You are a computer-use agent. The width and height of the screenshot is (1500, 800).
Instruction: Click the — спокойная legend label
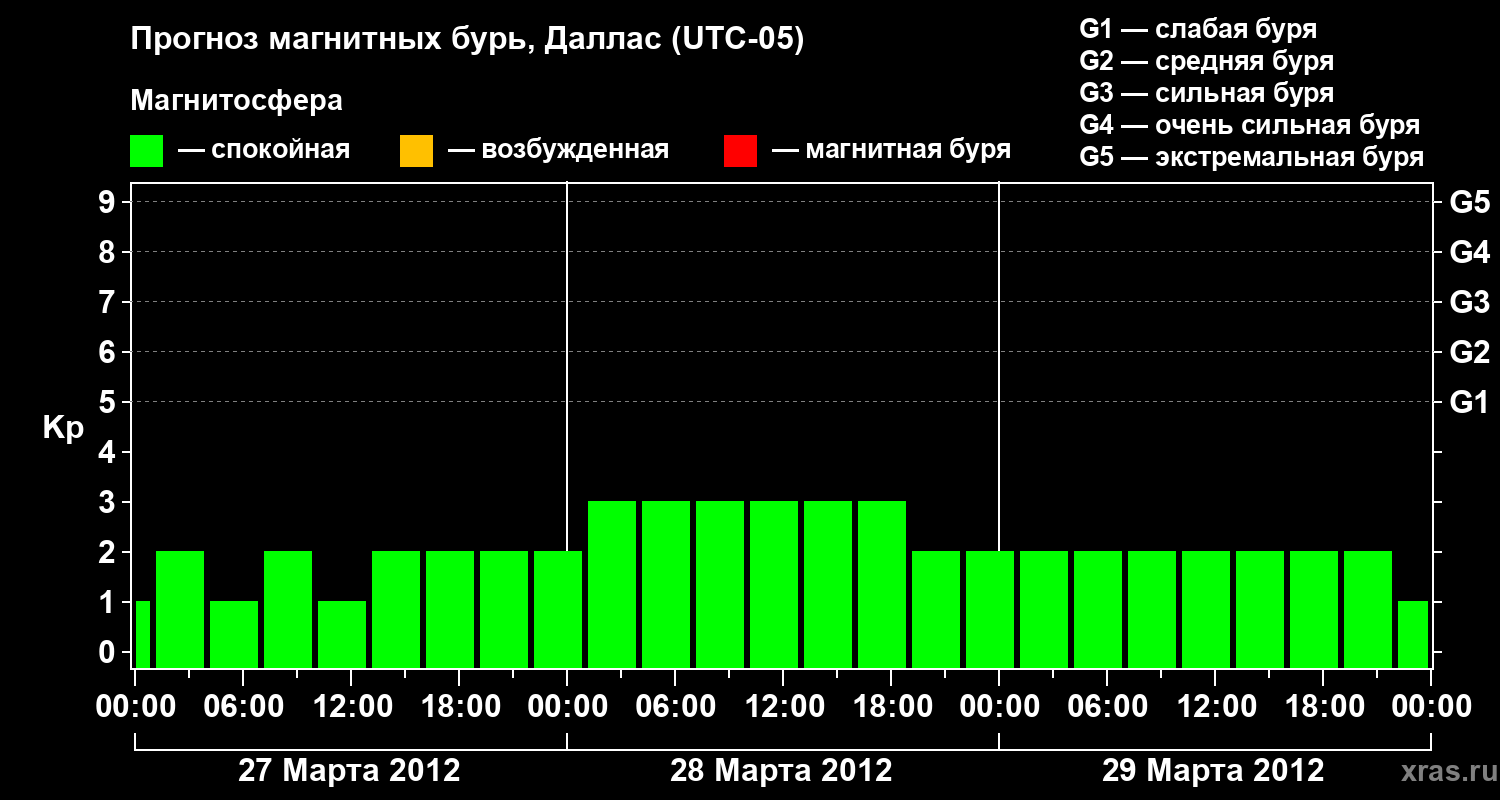[x=264, y=150]
